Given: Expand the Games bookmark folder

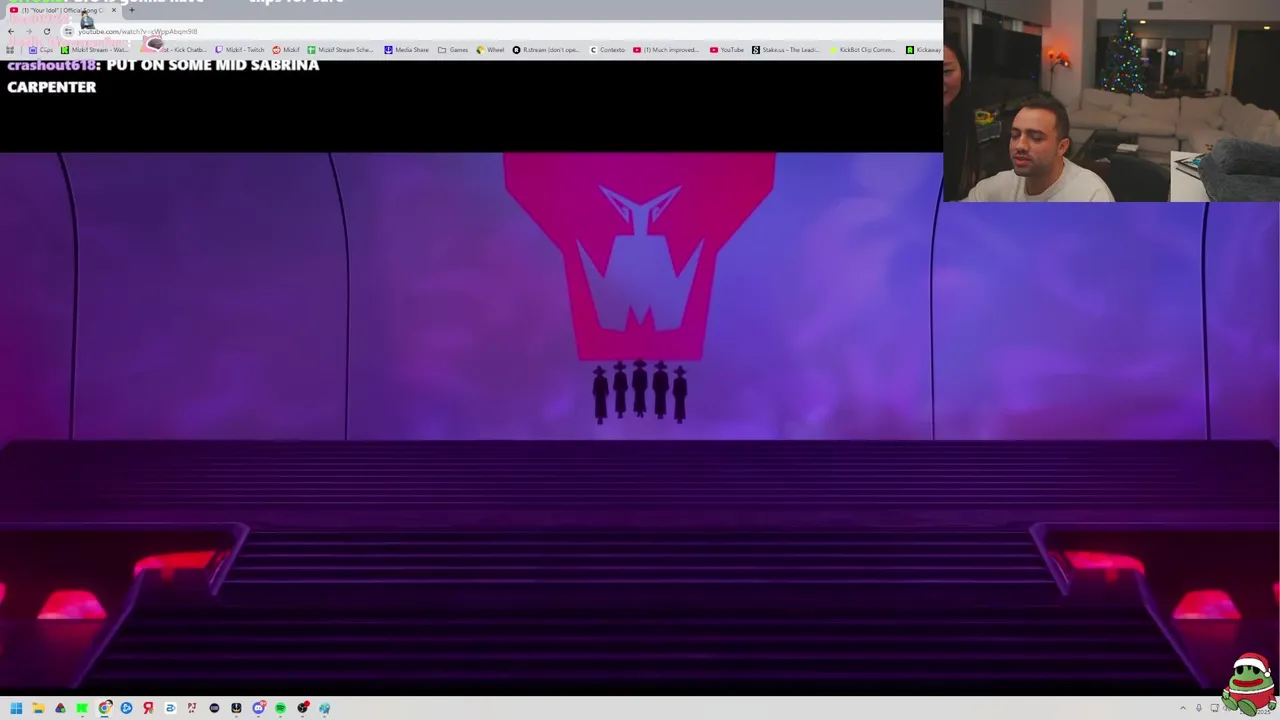Looking at the screenshot, I should point(453,49).
